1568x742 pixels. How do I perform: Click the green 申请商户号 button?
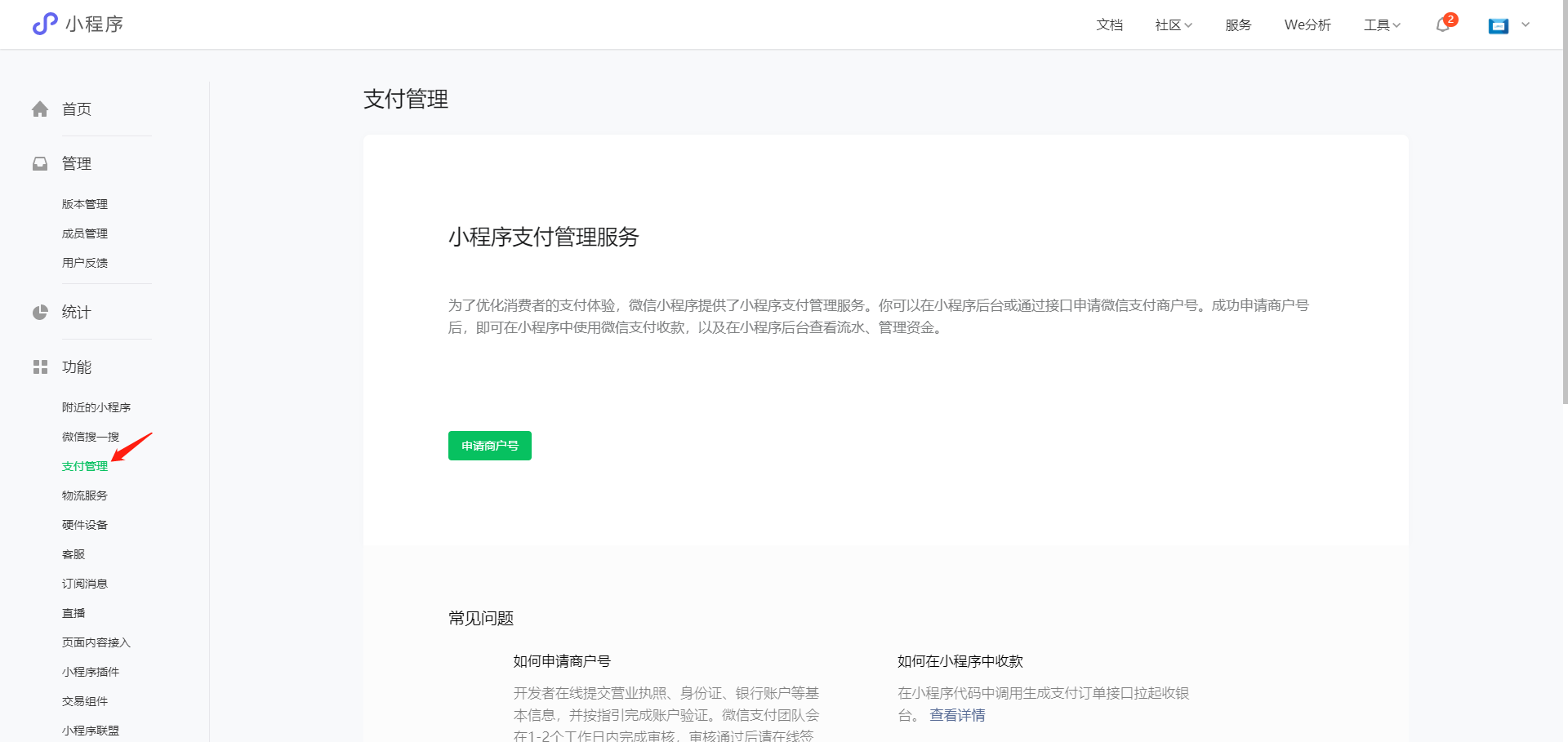[490, 446]
